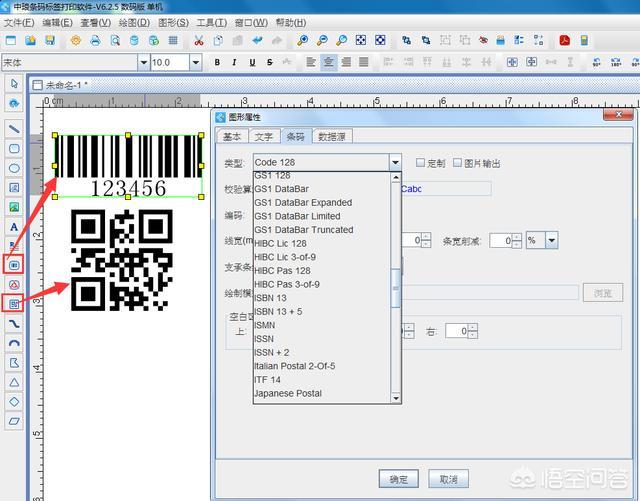Switch to the 数据源 tab
Viewport: 640px width, 501px height.
[x=332, y=136]
